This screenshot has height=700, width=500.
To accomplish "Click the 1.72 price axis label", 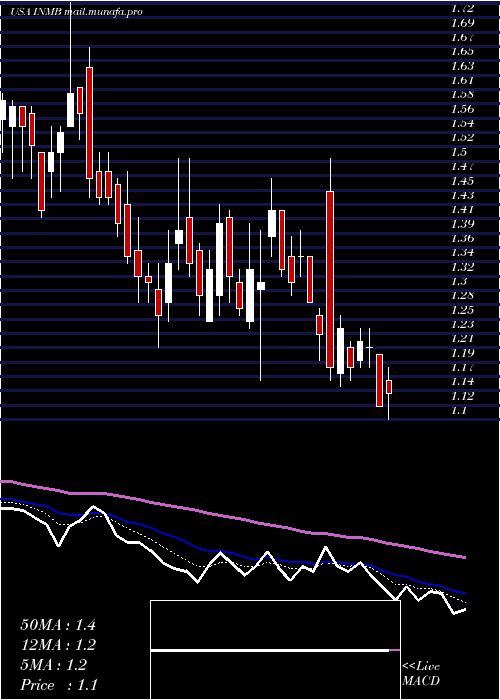I will [462, 8].
